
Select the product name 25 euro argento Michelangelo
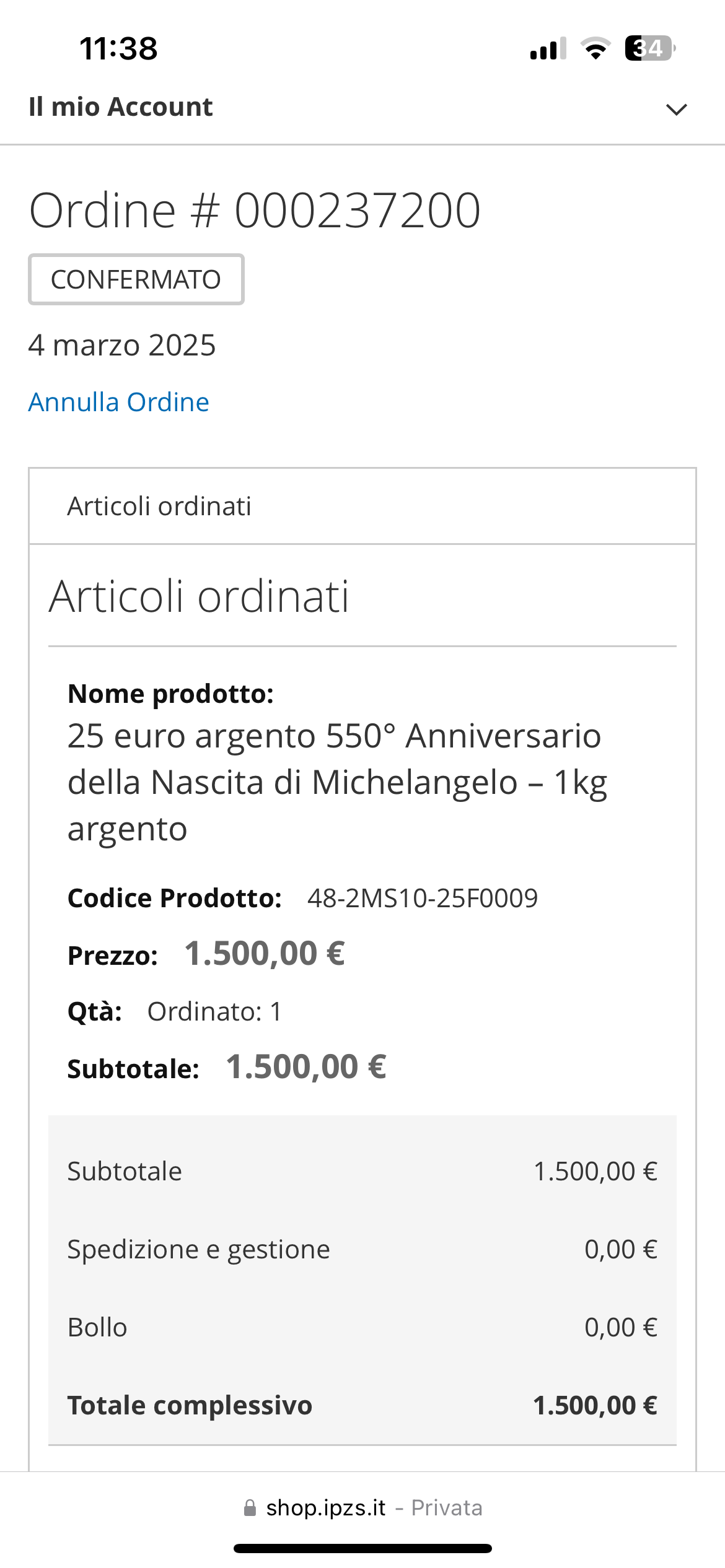[337, 782]
